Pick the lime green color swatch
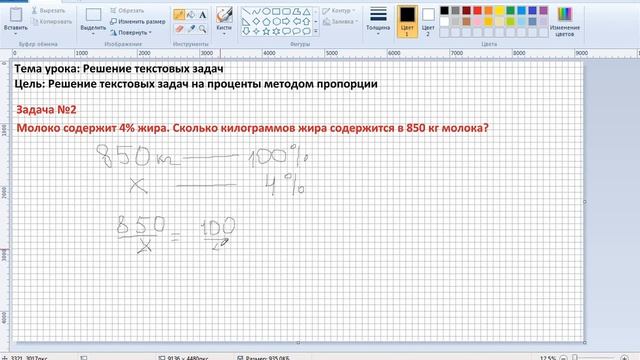The height and width of the screenshot is (360, 640). click(511, 21)
